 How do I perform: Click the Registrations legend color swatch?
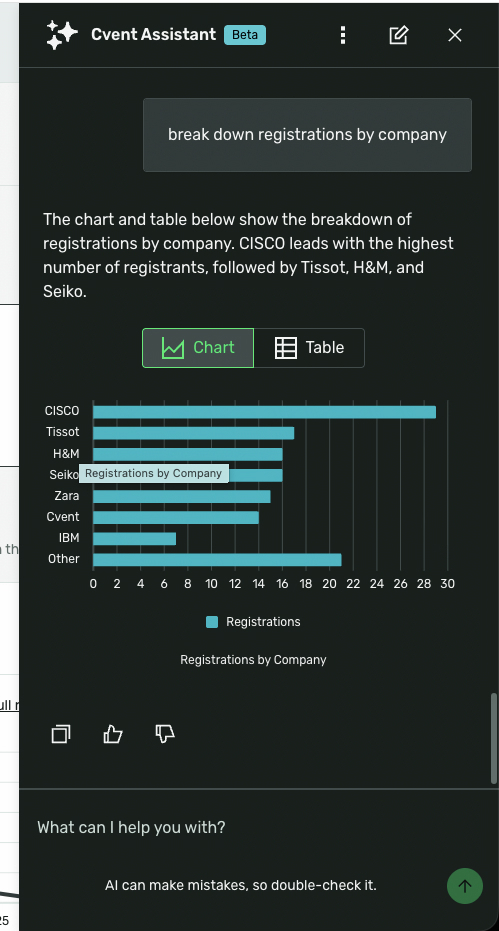pyautogui.click(x=212, y=622)
